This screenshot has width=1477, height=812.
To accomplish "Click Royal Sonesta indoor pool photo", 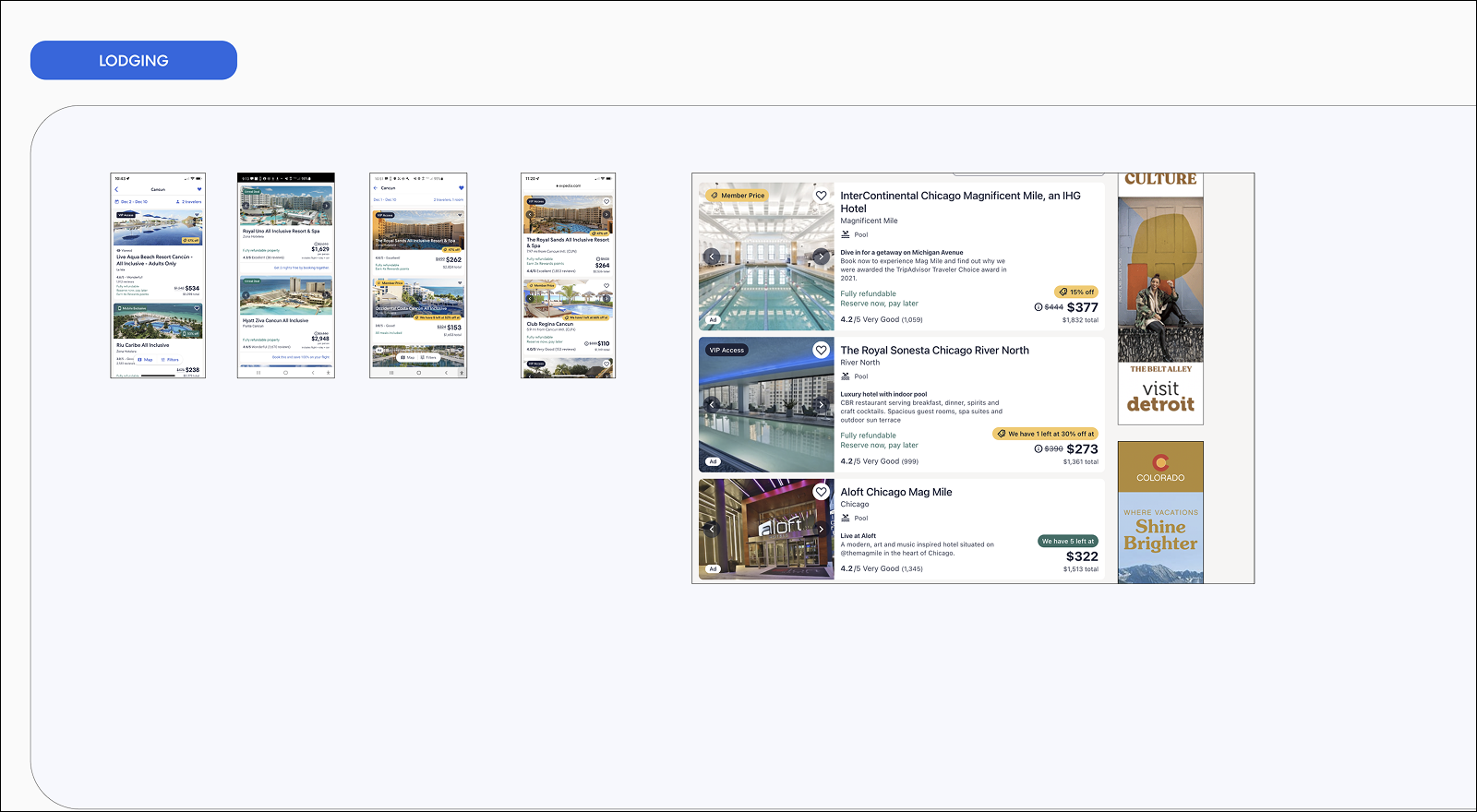I will [x=766, y=404].
